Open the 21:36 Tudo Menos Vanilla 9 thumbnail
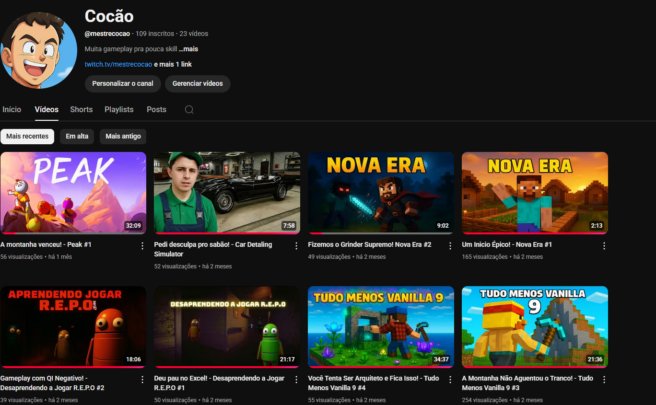 tap(534, 326)
